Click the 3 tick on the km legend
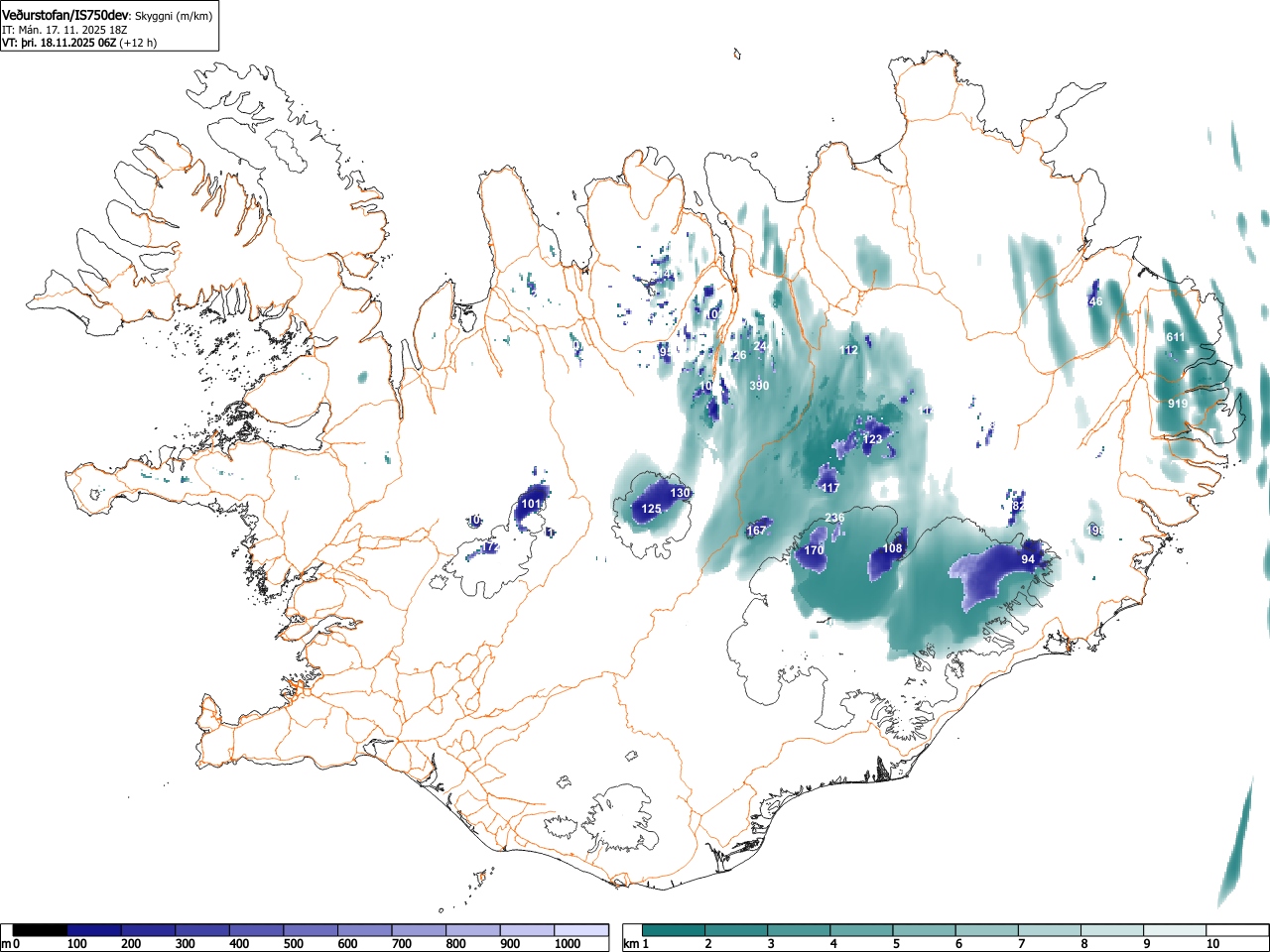This screenshot has width=1270, height=952. (x=771, y=944)
